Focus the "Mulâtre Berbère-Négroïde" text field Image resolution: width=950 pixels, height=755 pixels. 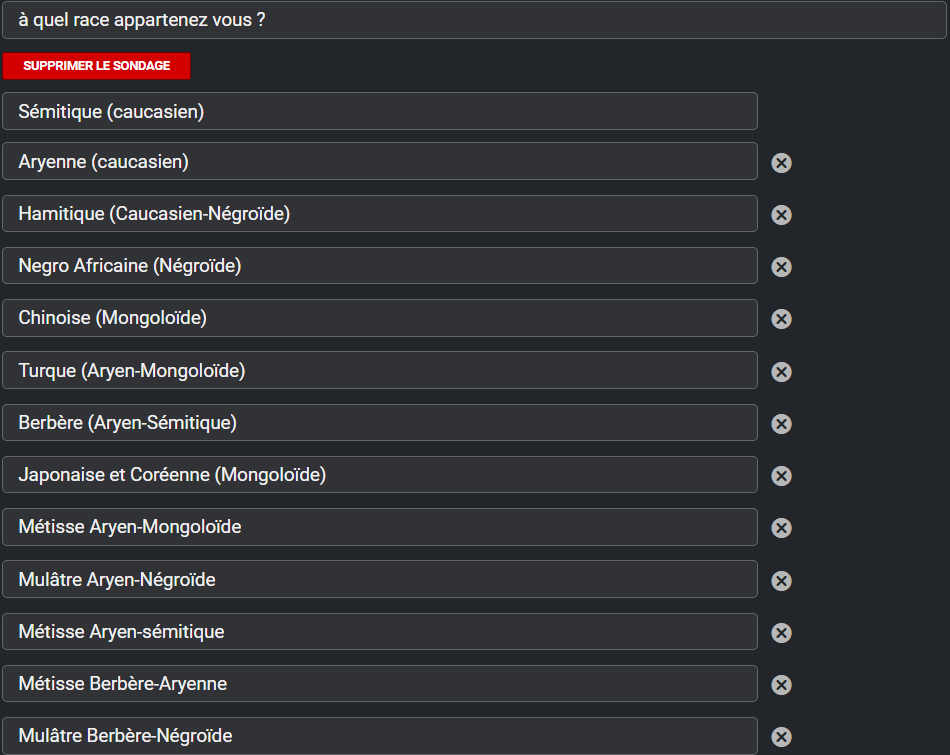(x=380, y=736)
